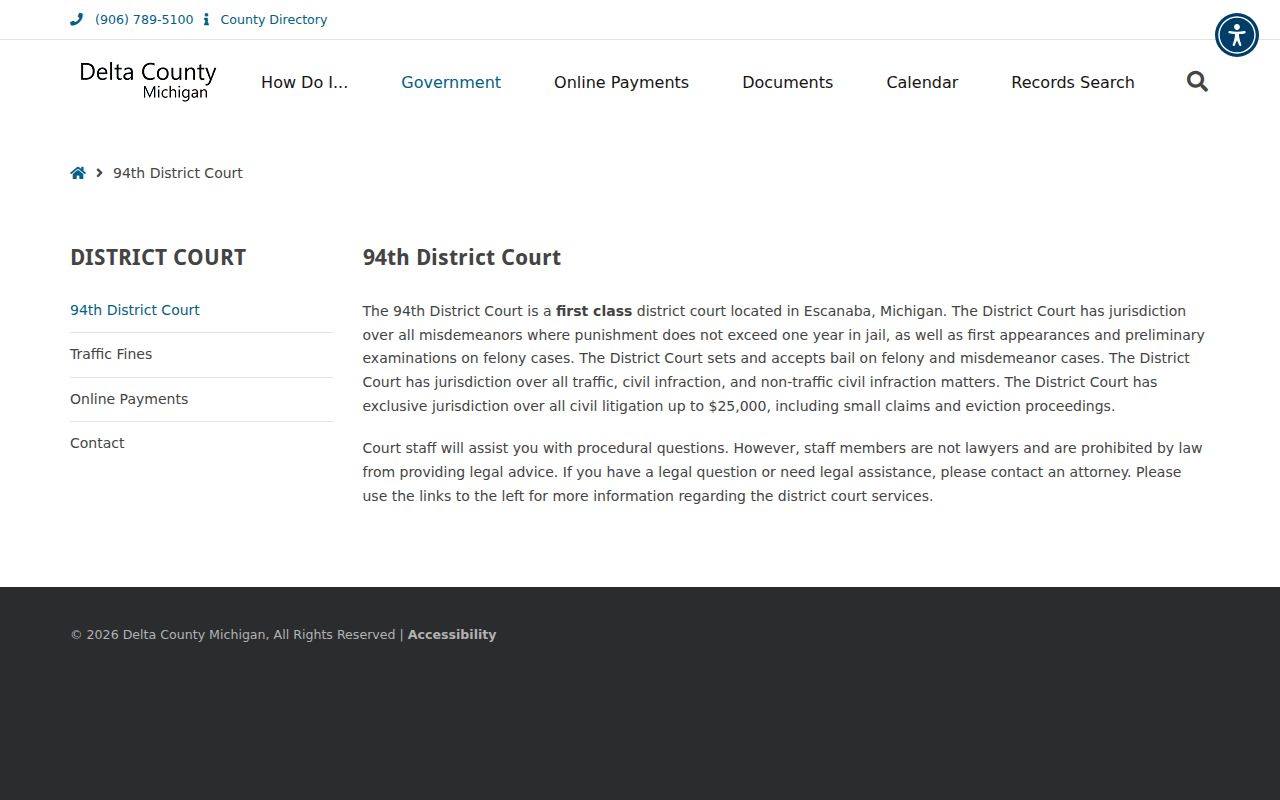Open the Documents menu
This screenshot has width=1280, height=800.
787,82
